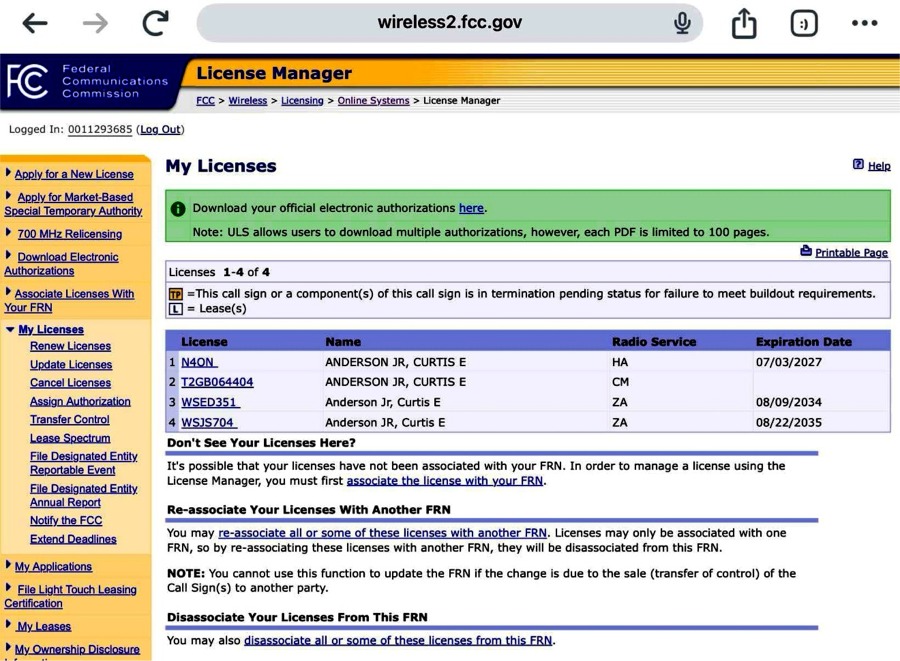Tap the browser back arrow
The height and width of the screenshot is (661, 900).
point(34,23)
